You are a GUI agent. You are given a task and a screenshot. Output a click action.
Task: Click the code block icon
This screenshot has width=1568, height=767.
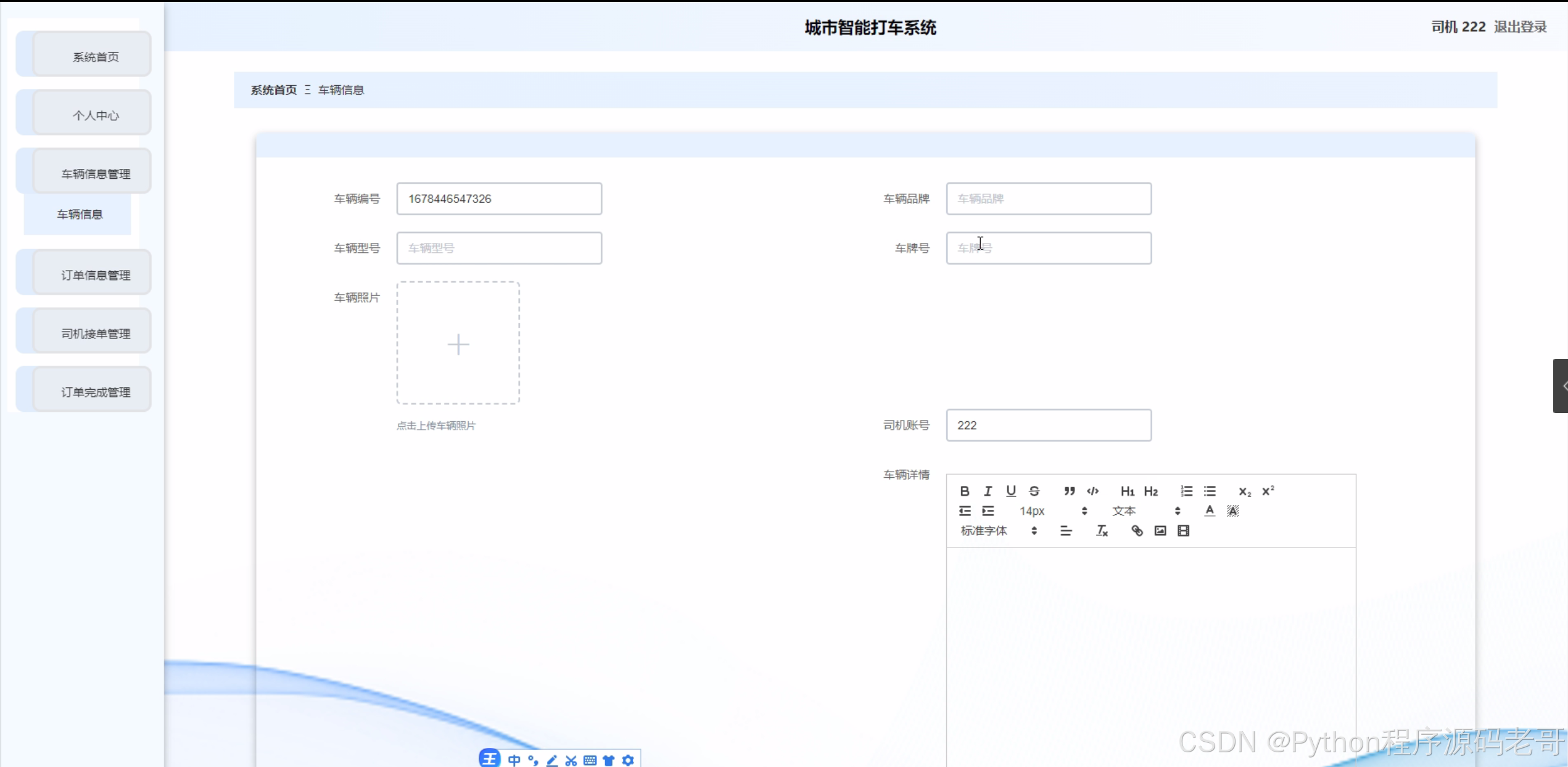pyautogui.click(x=1092, y=491)
